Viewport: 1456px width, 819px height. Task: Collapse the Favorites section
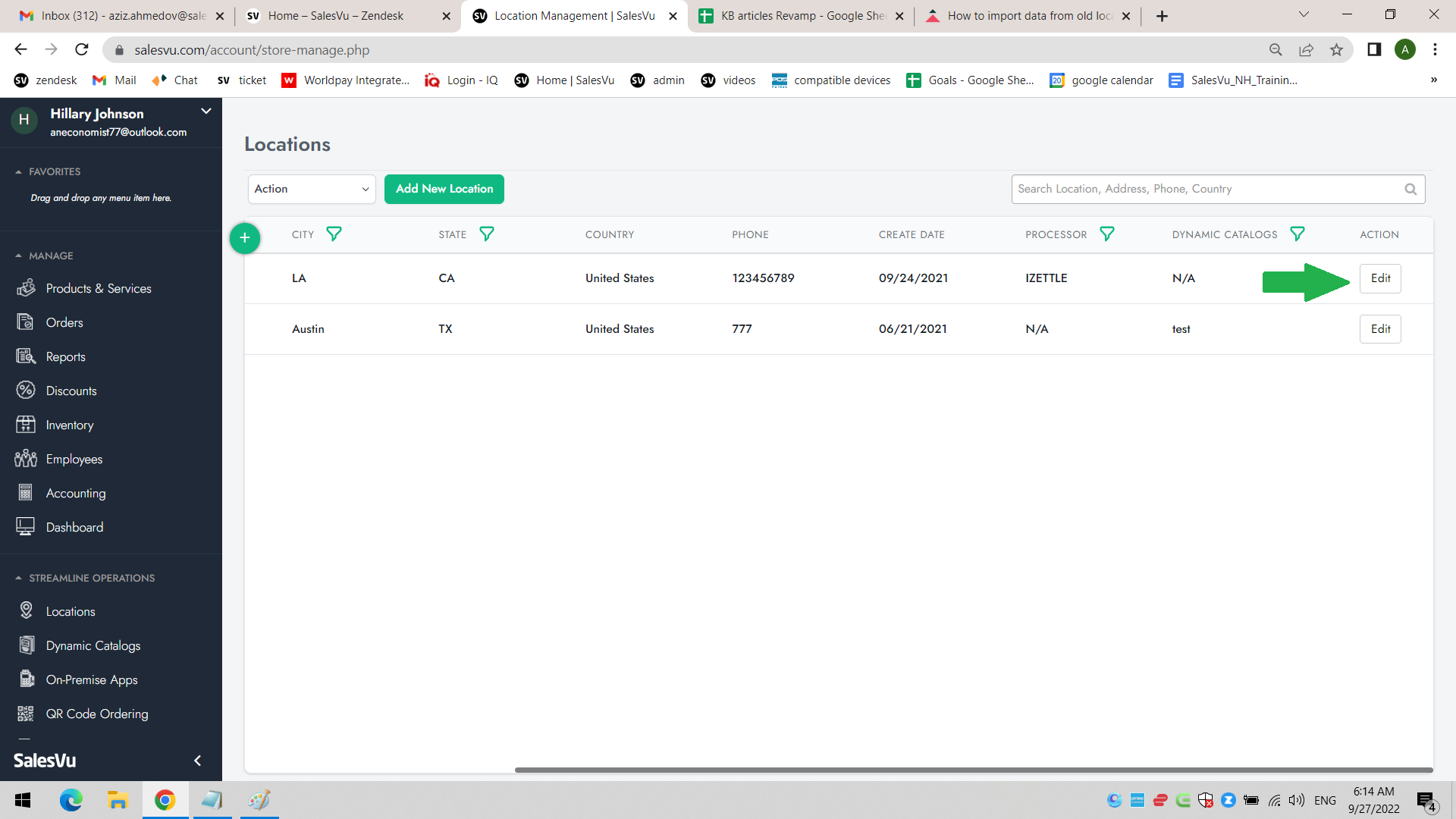pyautogui.click(x=19, y=172)
